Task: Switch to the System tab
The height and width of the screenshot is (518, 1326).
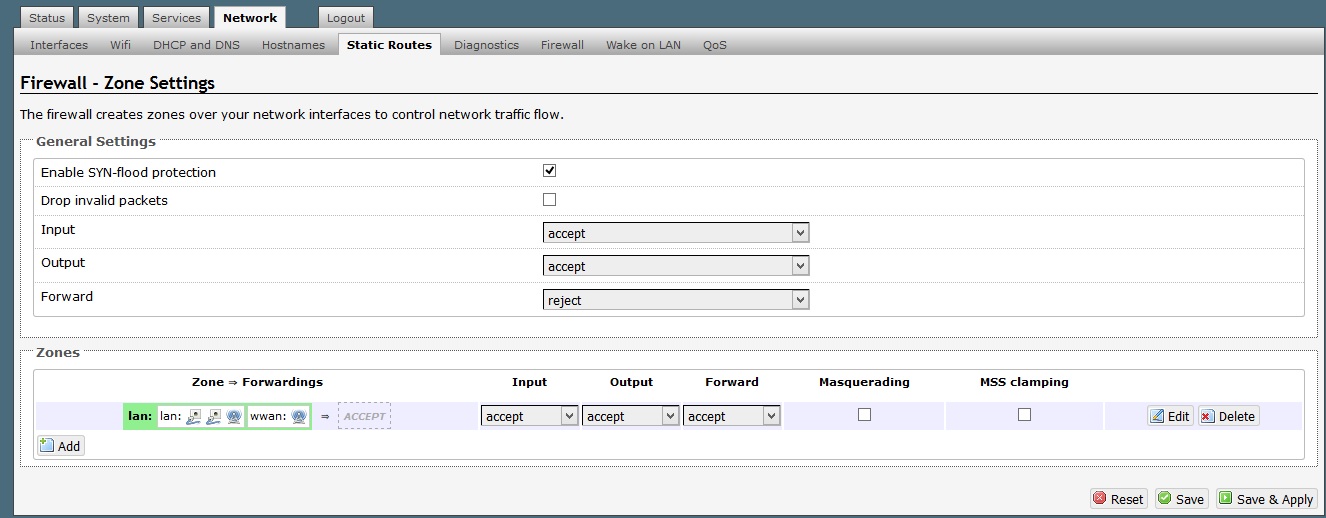Action: pos(108,18)
